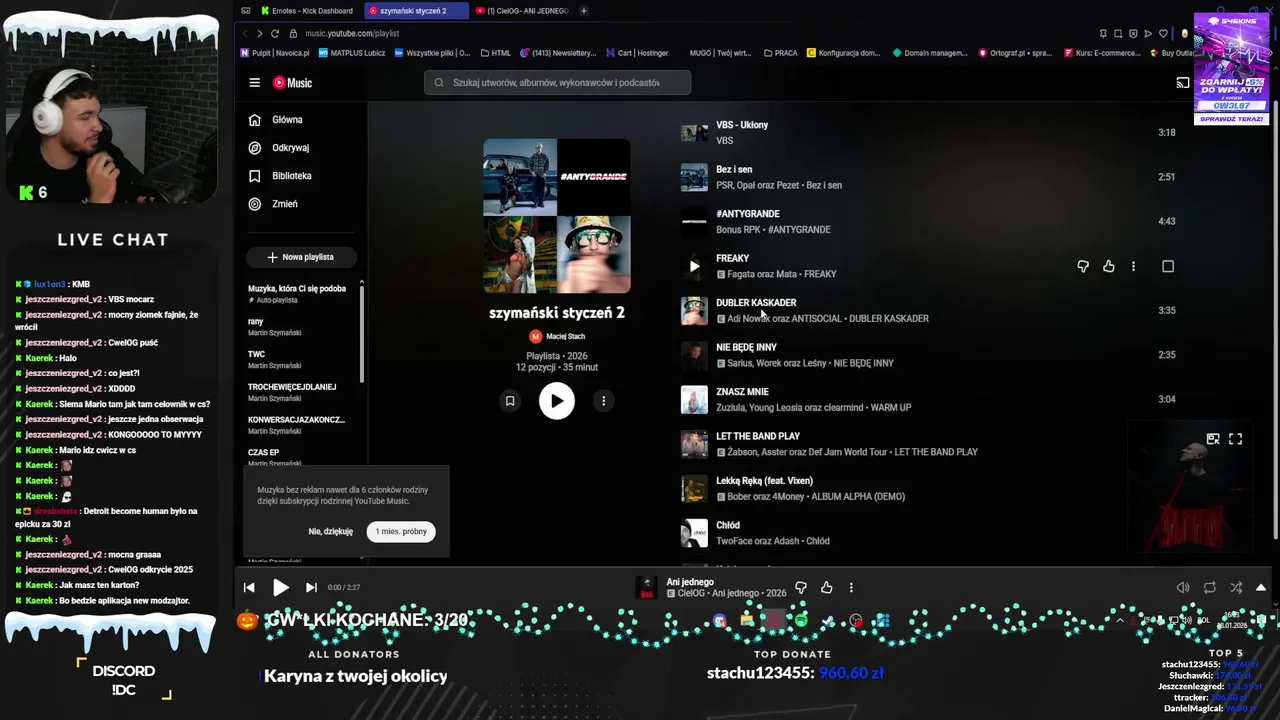Mute using the player volume icon
This screenshot has width=1280, height=720.
point(1183,588)
